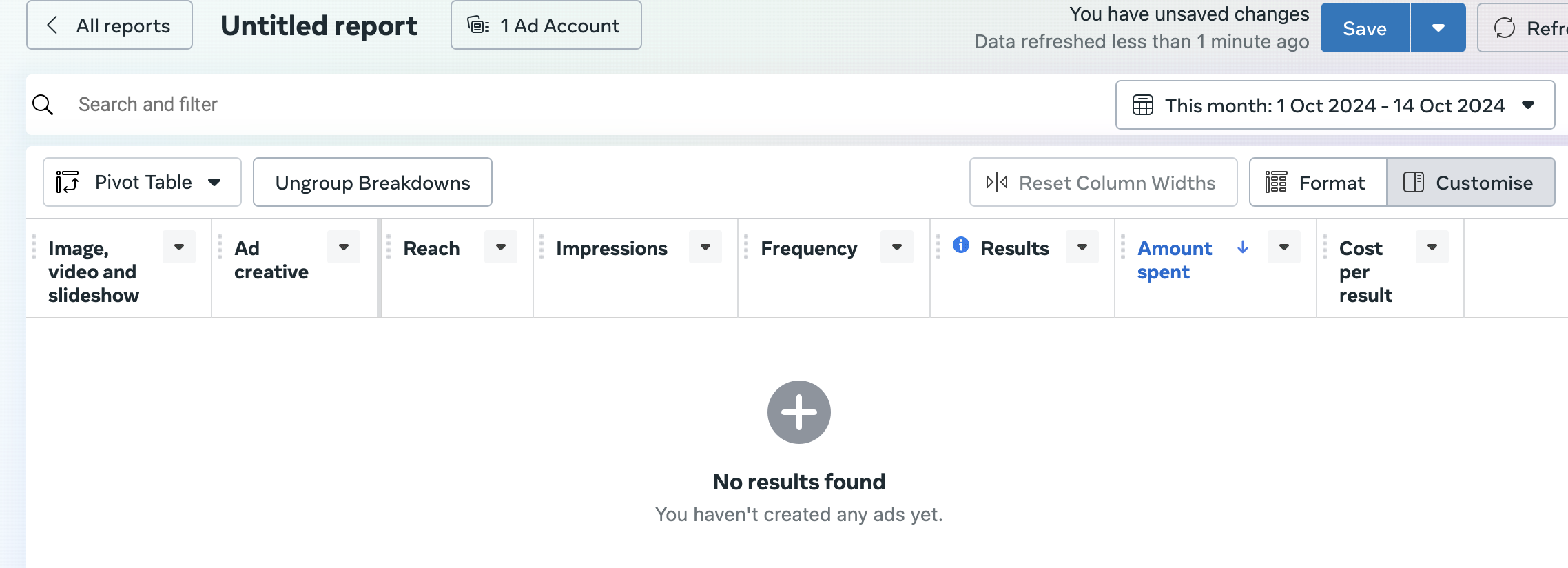Click the info icon next to Results column
Image resolution: width=1568 pixels, height=568 pixels.
(960, 245)
